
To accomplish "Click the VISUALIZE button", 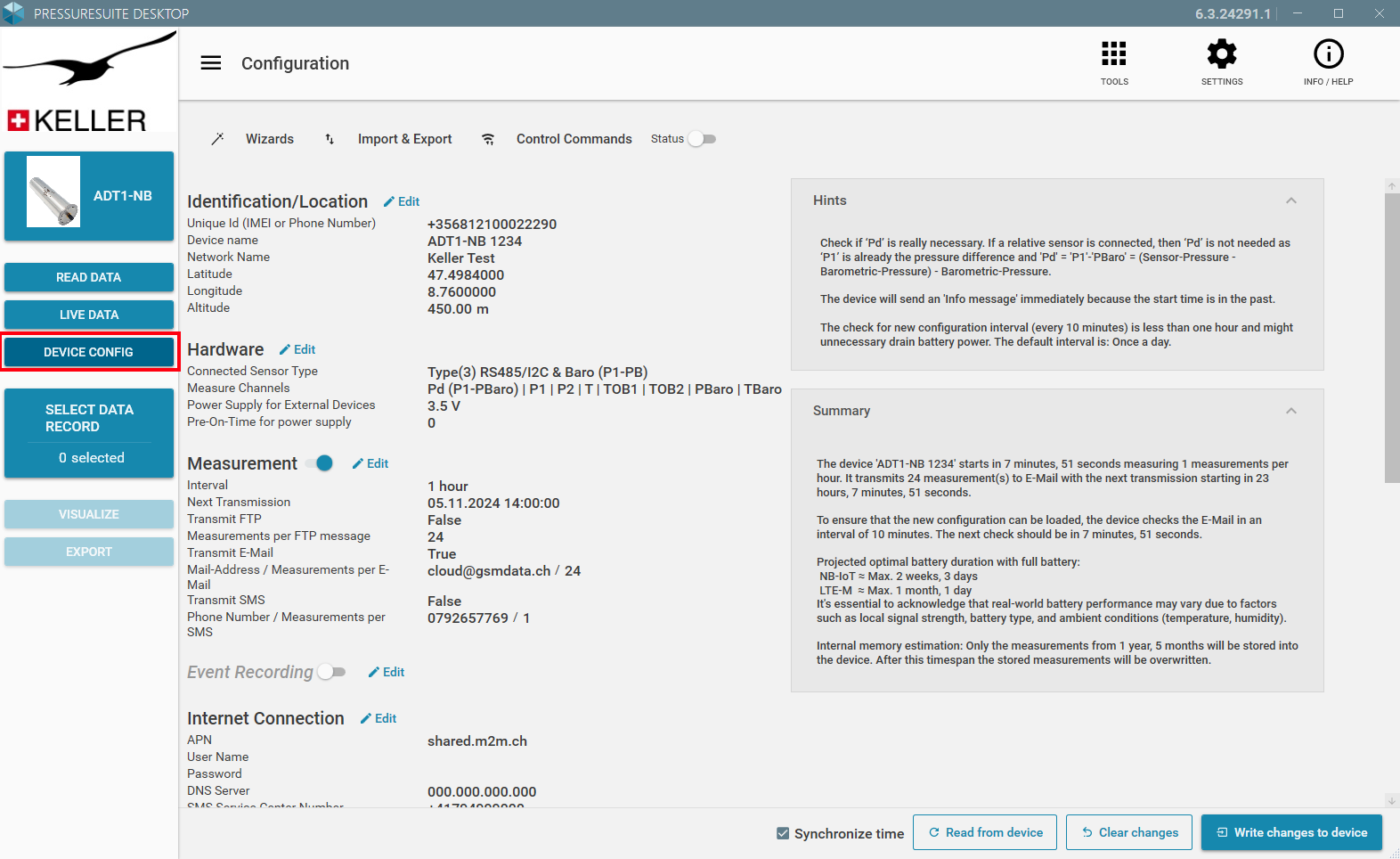I will [x=89, y=514].
